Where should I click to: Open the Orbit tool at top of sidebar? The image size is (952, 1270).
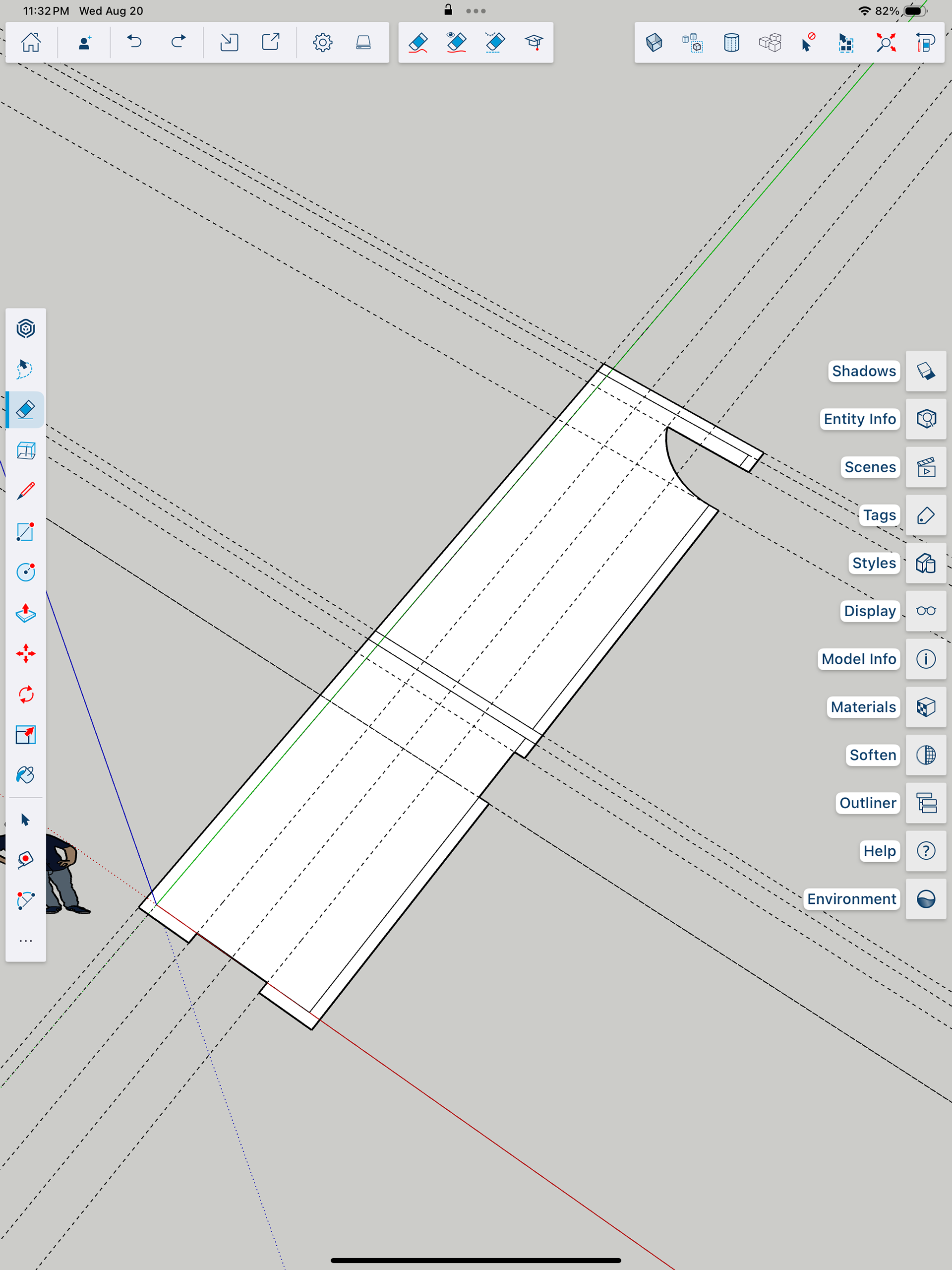point(26,328)
